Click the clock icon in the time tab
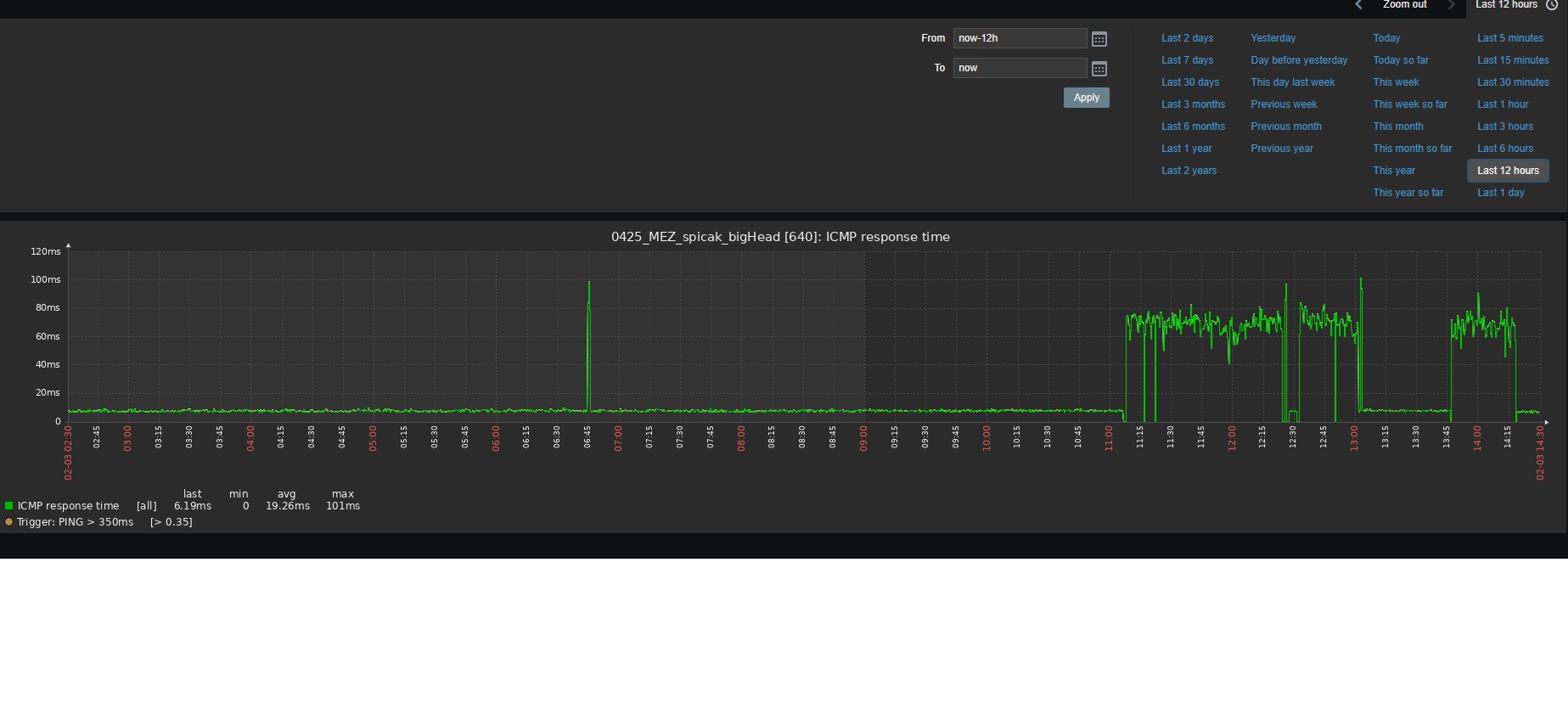 tap(1552, 5)
